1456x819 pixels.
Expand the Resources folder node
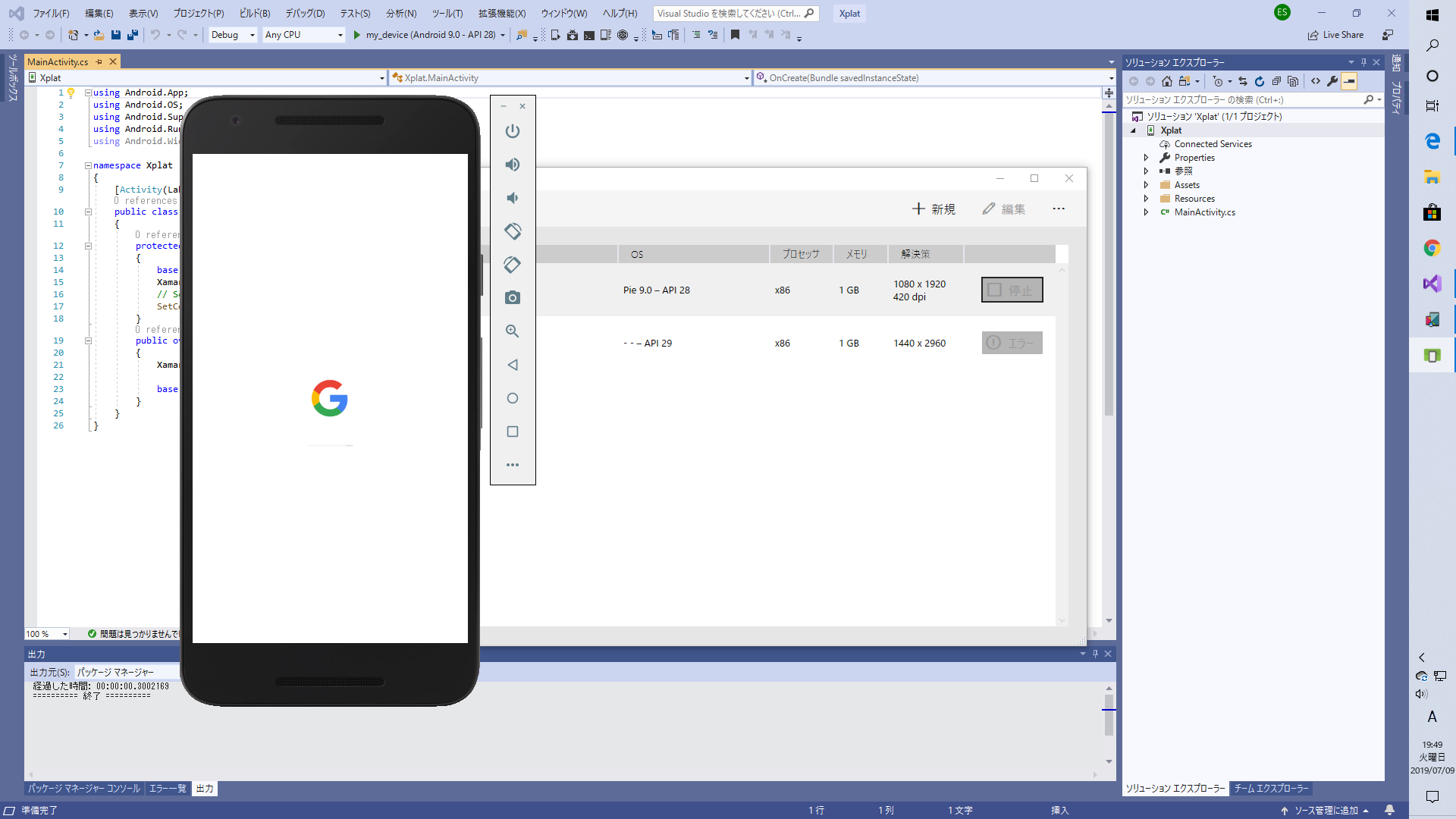1146,199
